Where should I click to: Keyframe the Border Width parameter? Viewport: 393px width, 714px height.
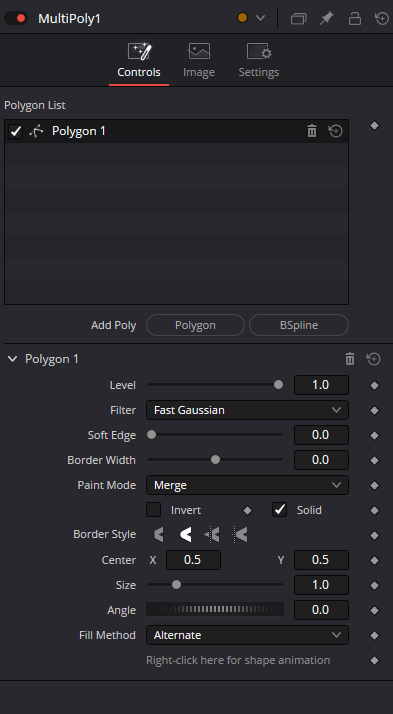point(374,461)
